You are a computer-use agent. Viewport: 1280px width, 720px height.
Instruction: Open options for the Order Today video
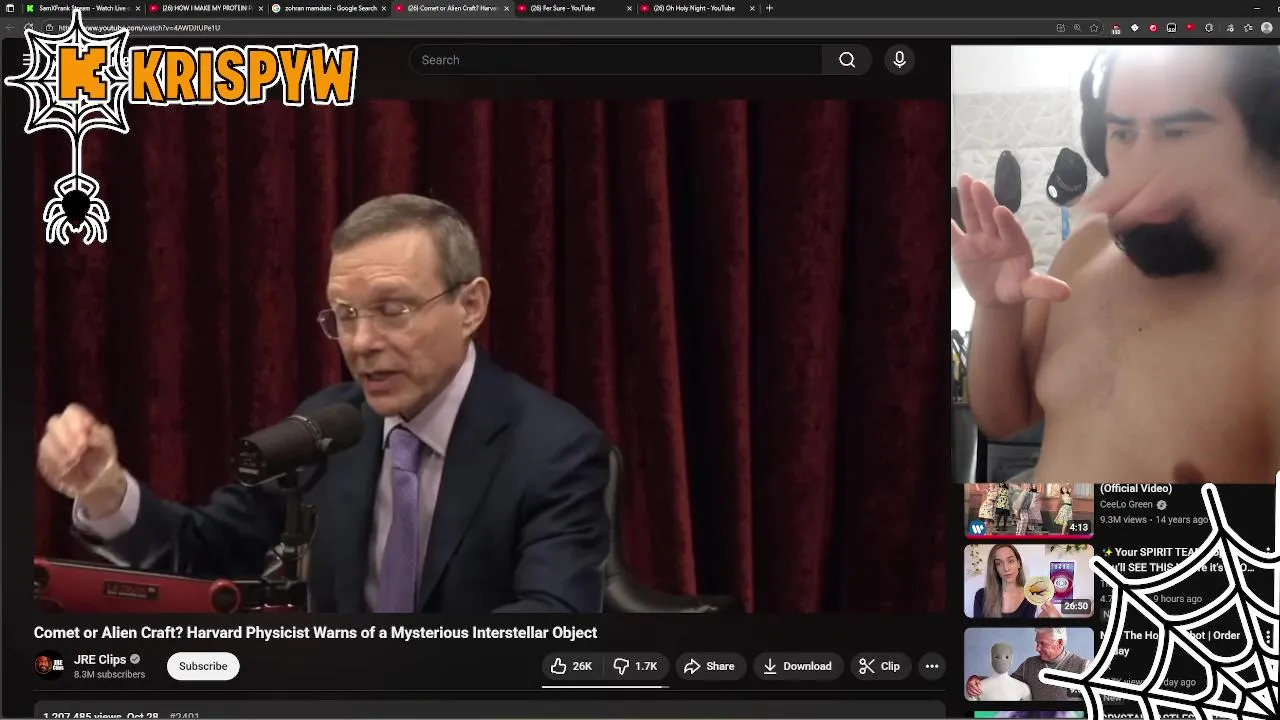1268,636
